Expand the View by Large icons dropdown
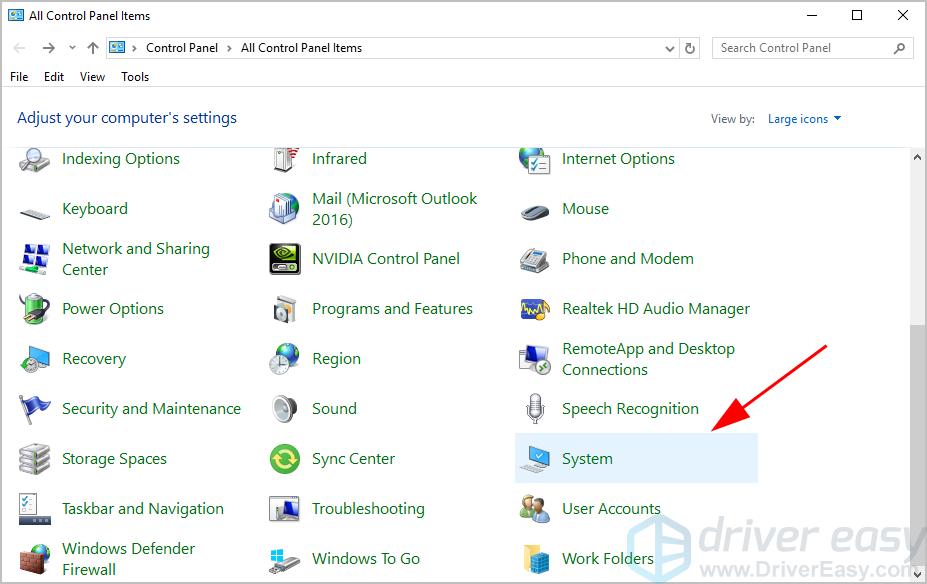927x584 pixels. (805, 119)
